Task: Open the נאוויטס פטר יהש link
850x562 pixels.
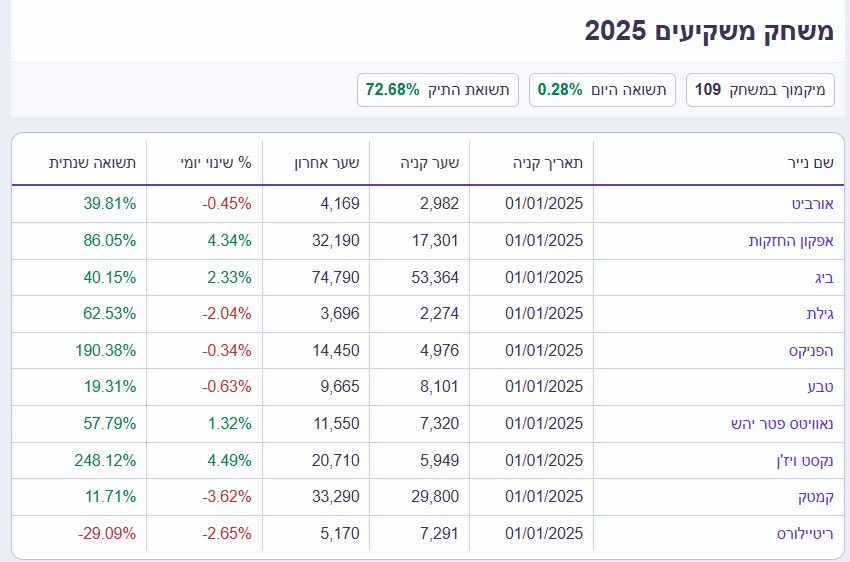Action: tap(782, 423)
